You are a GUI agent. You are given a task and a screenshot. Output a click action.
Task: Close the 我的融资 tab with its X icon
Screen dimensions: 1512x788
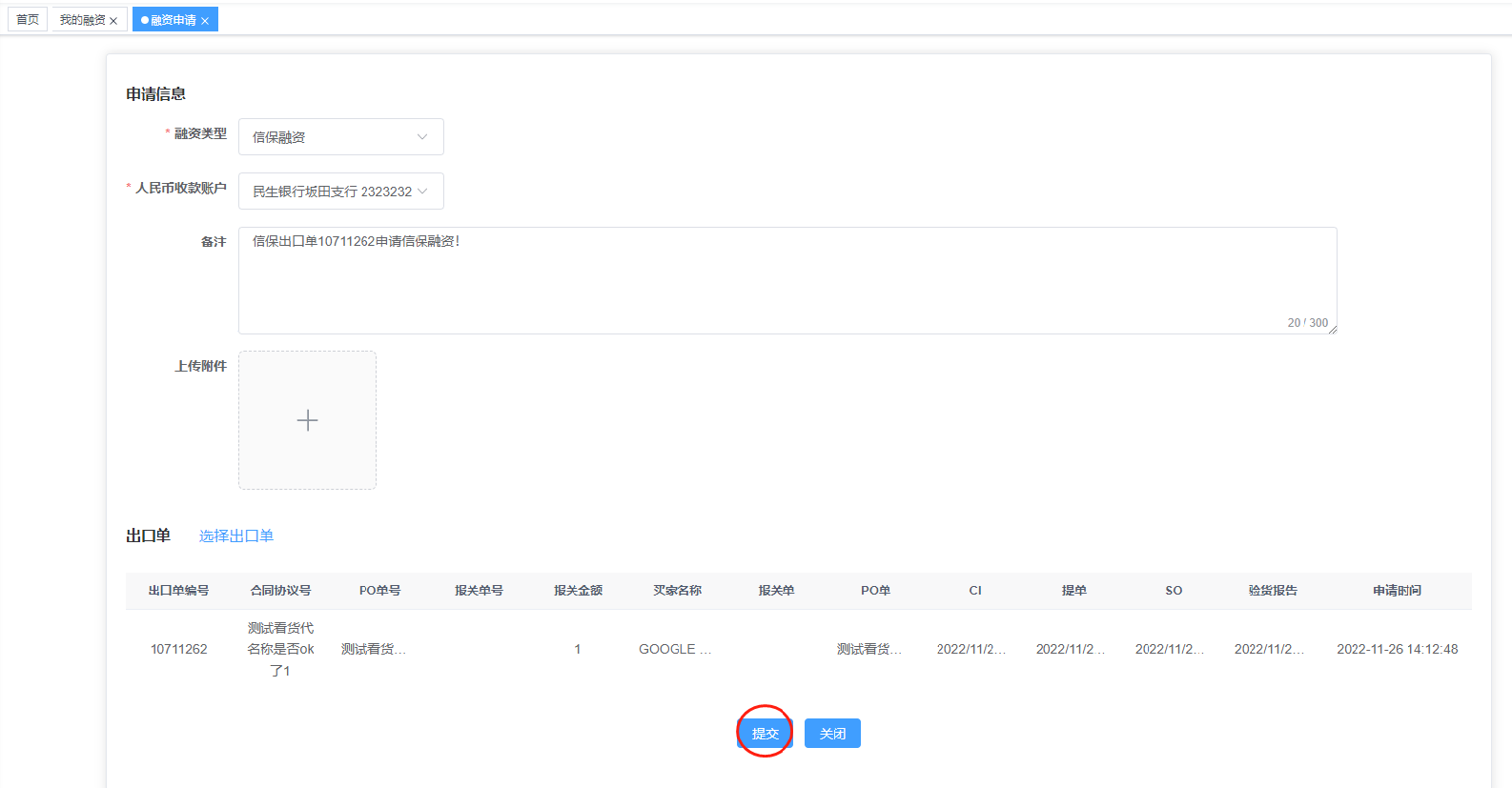[x=113, y=21]
